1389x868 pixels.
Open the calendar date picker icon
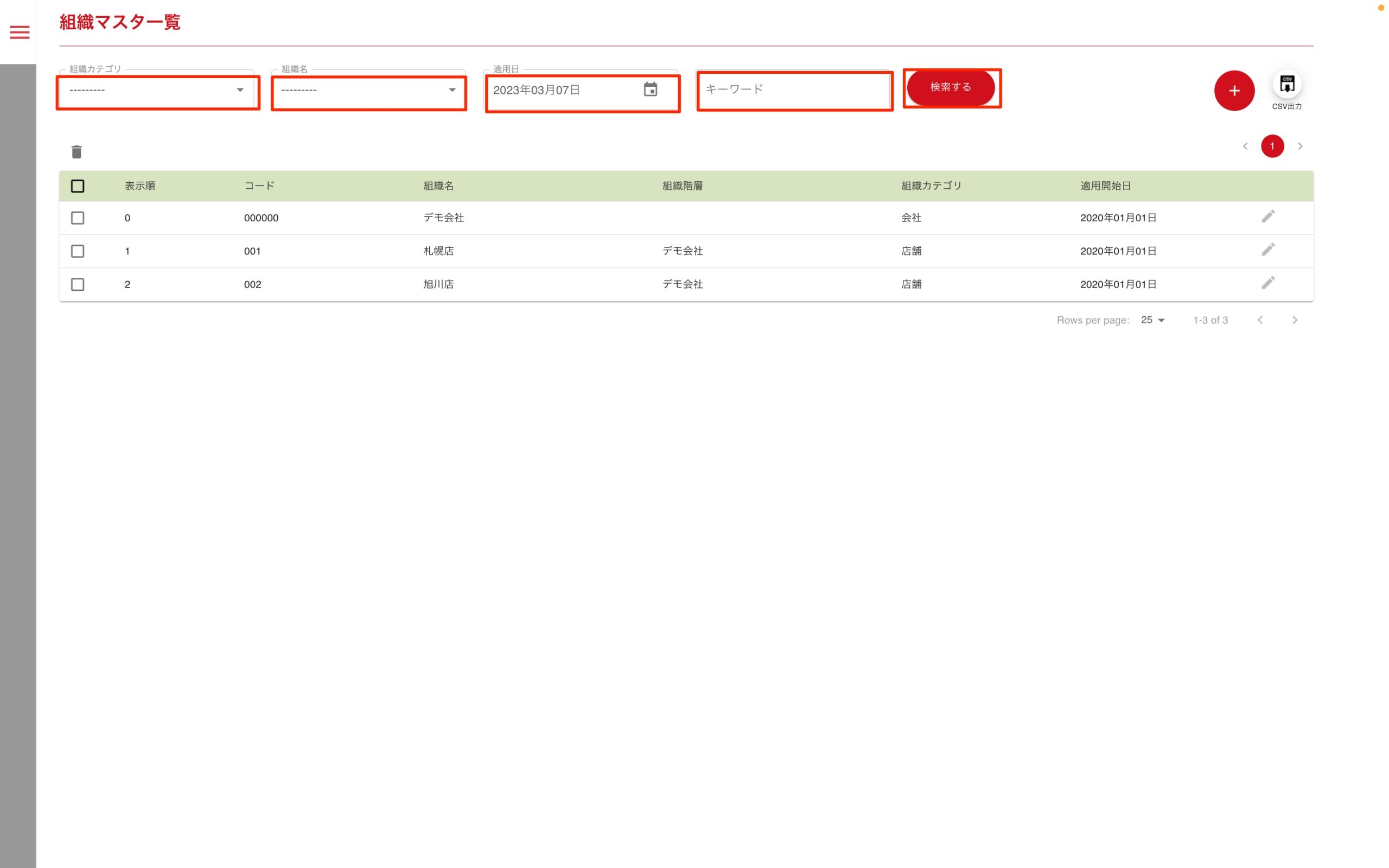coord(651,90)
